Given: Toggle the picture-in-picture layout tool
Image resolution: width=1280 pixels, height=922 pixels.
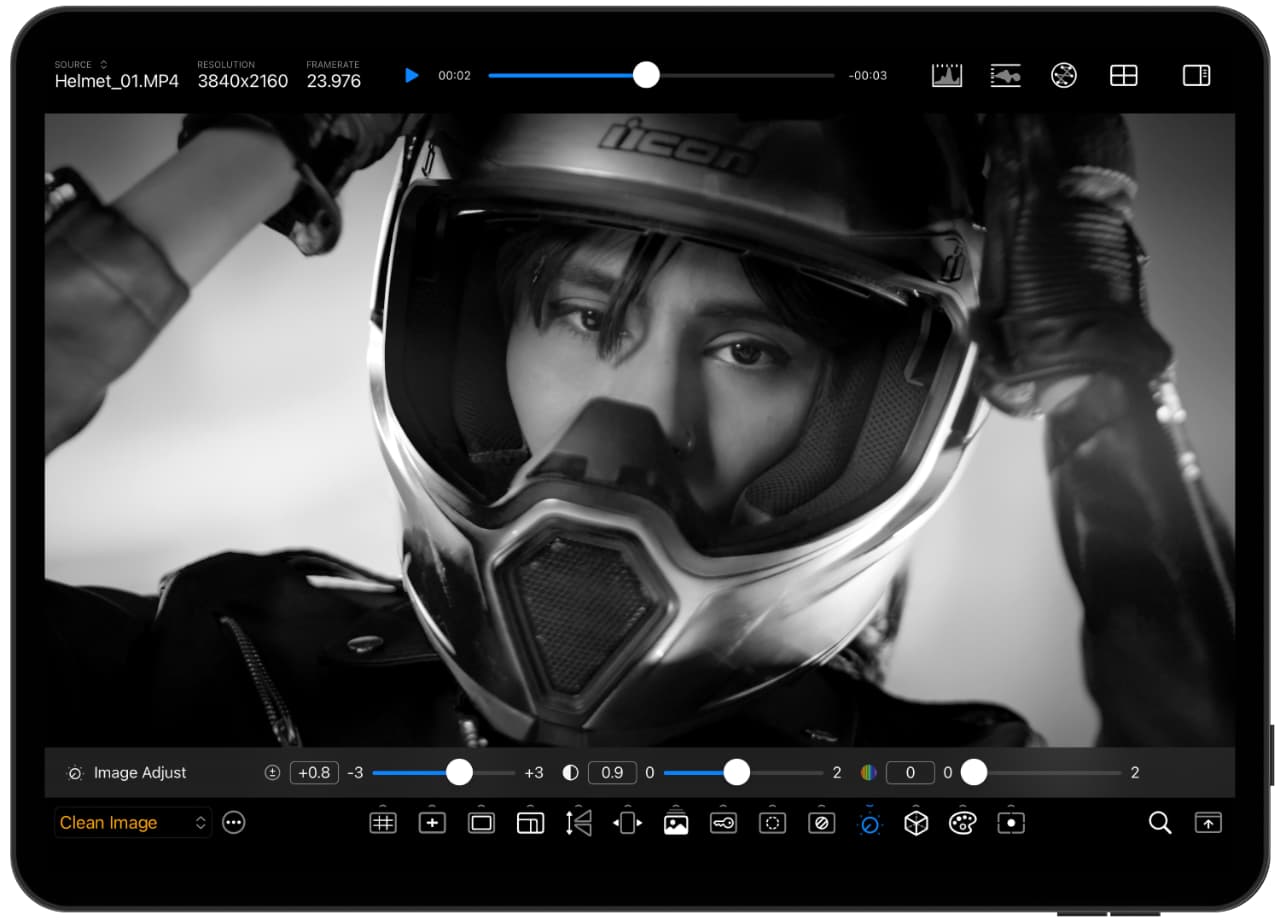Looking at the screenshot, I should [x=530, y=822].
